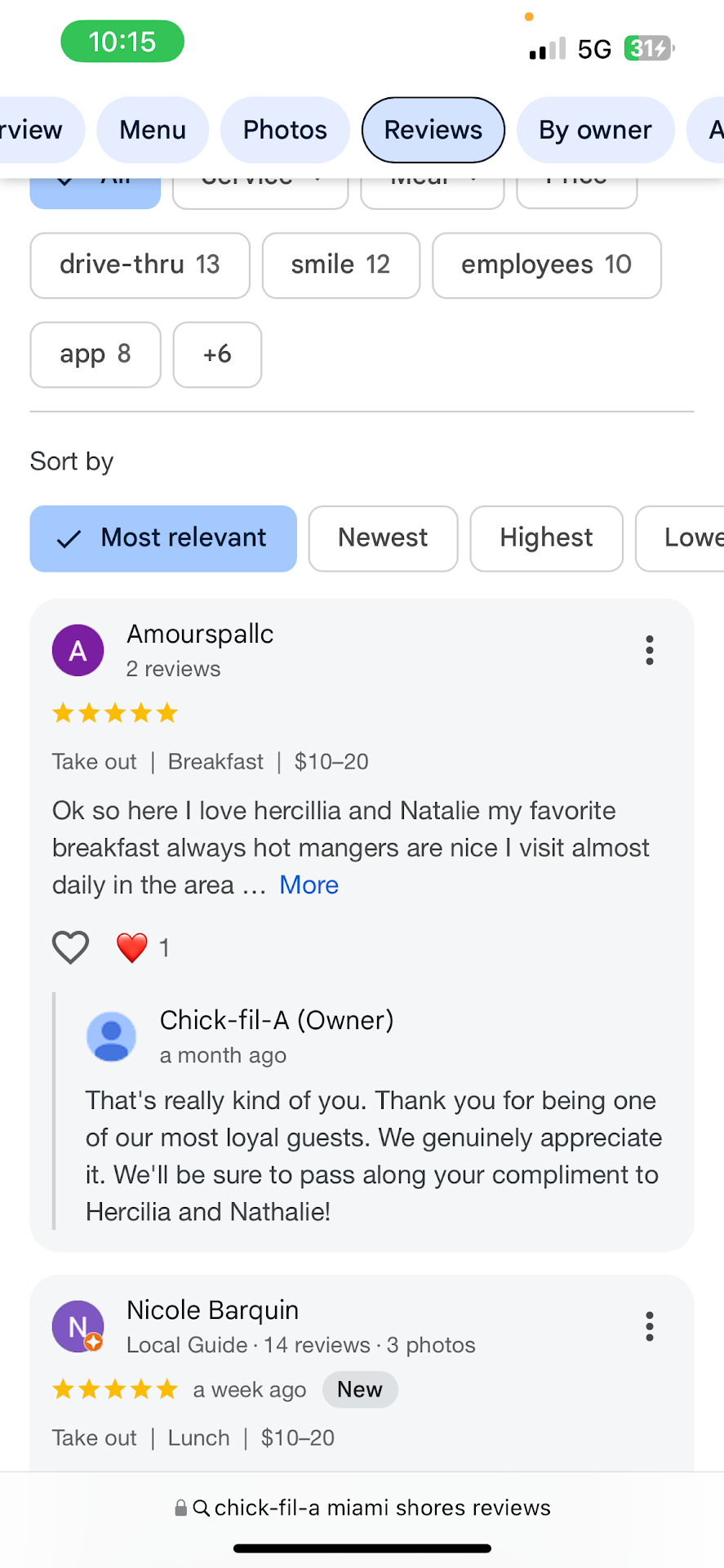Like the Amourspallc review with heart outline
This screenshot has height=1568, width=724.
pos(70,947)
